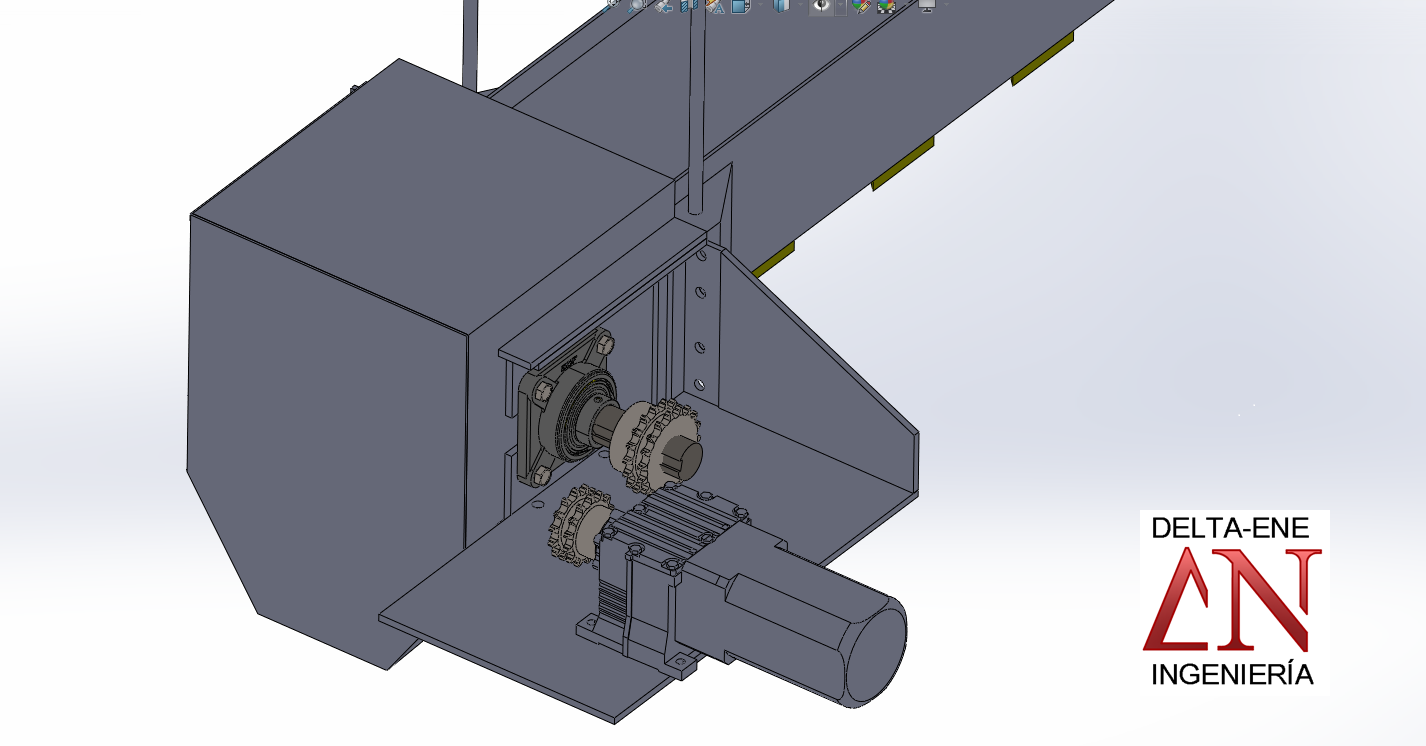Click the Display Style cube icon

[781, 5]
